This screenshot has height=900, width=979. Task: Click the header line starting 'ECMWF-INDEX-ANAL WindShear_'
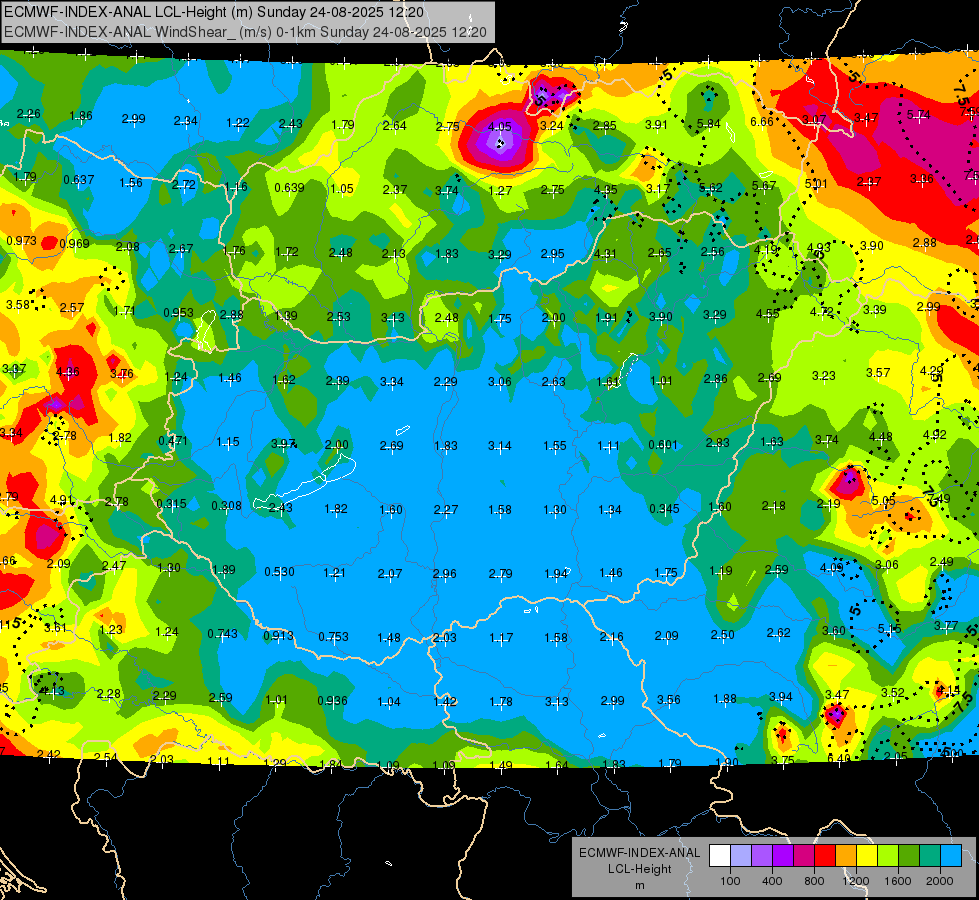245,32
